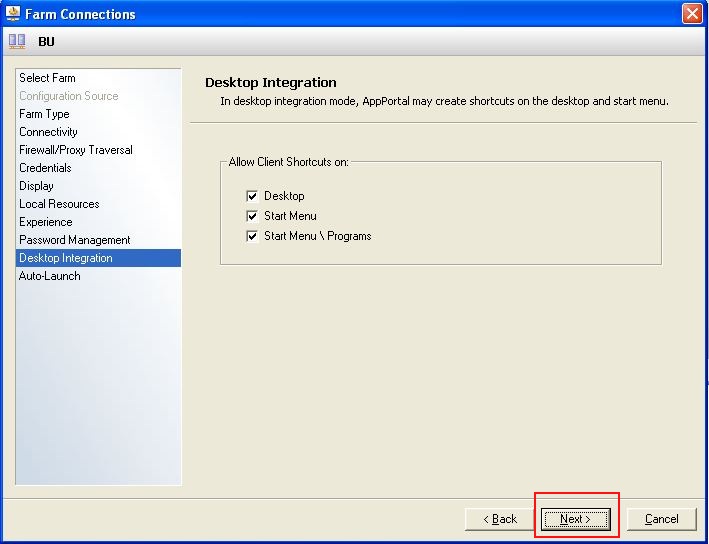The width and height of the screenshot is (709, 544).
Task: Toggle the Start Menu checkbox
Action: [x=252, y=216]
